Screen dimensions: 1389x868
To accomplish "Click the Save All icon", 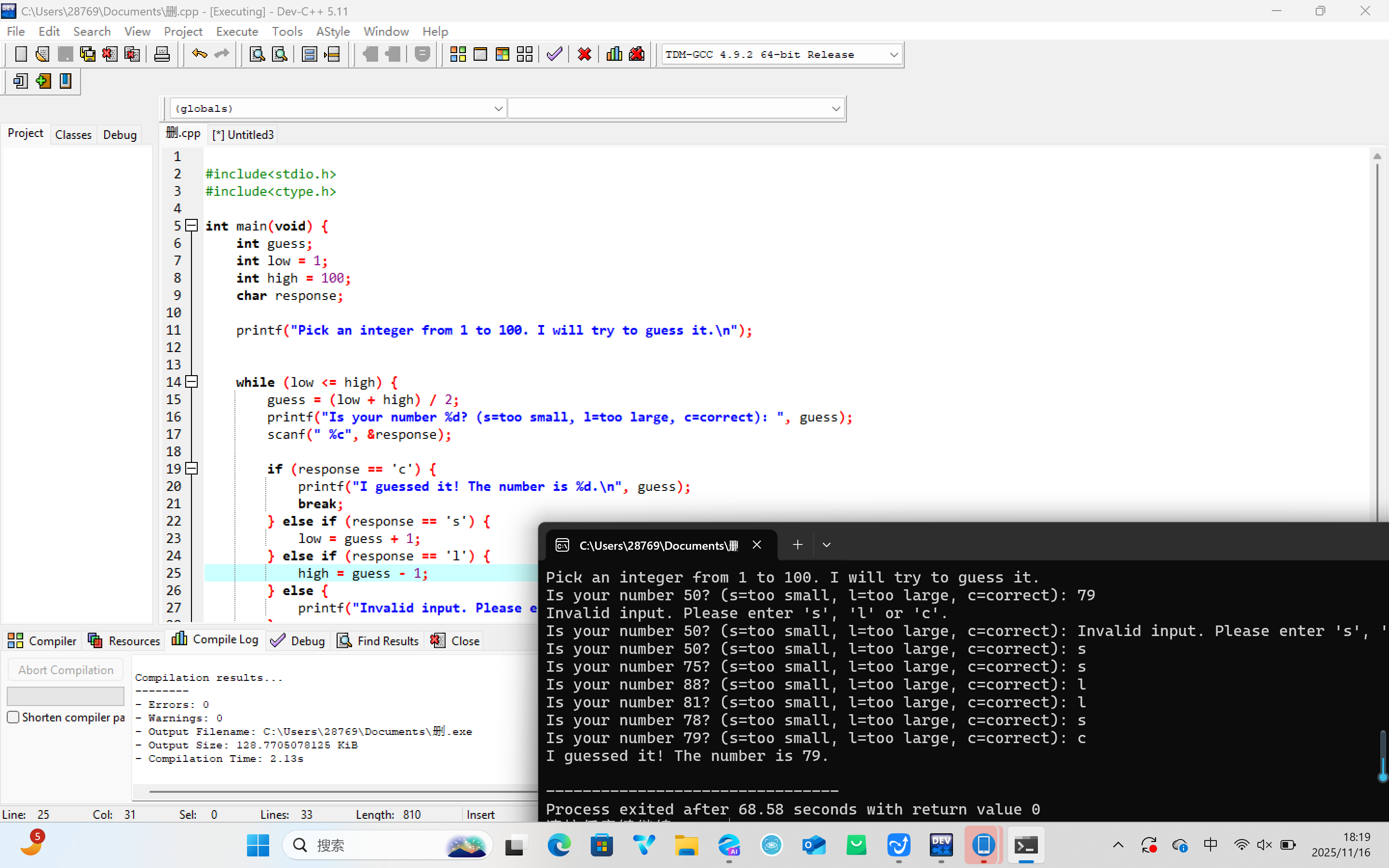I will tap(87, 54).
